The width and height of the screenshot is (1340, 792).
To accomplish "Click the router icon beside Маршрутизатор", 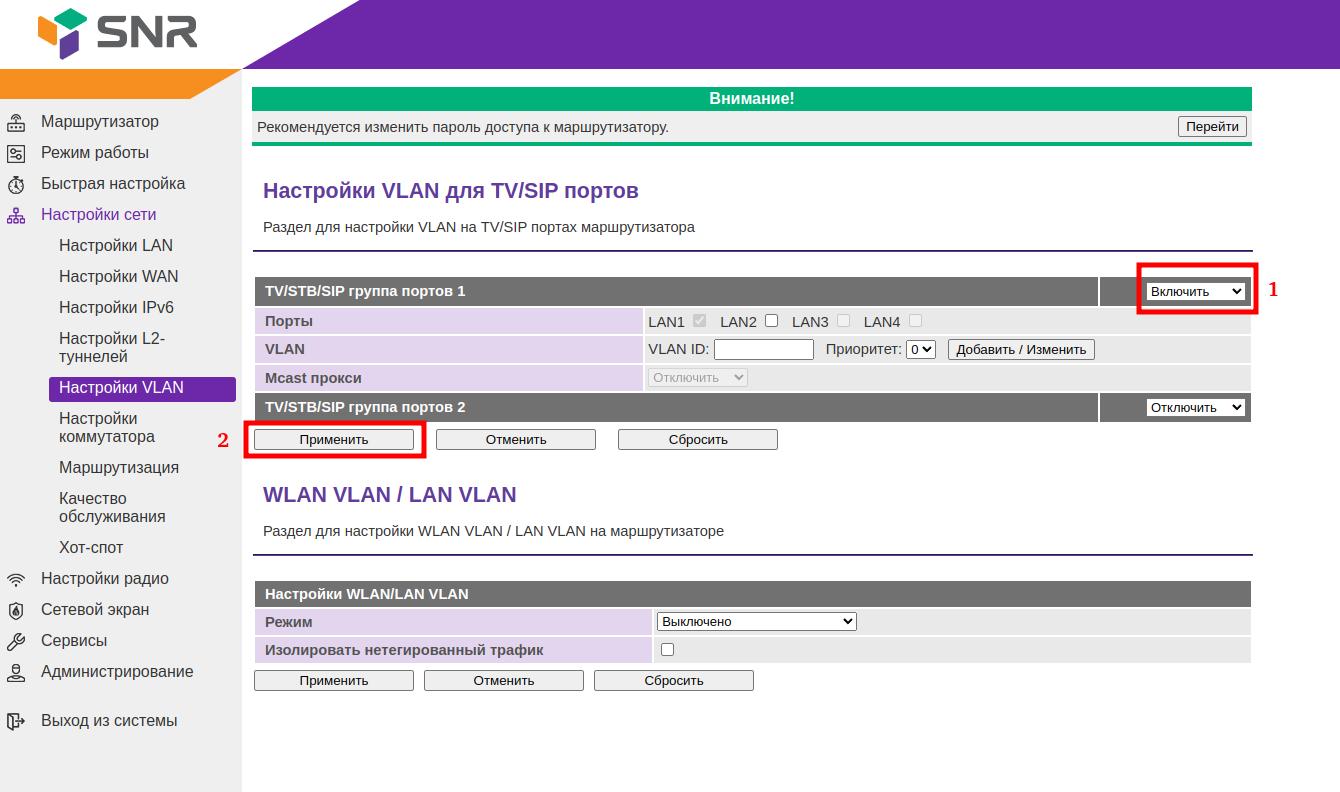I will point(16,123).
